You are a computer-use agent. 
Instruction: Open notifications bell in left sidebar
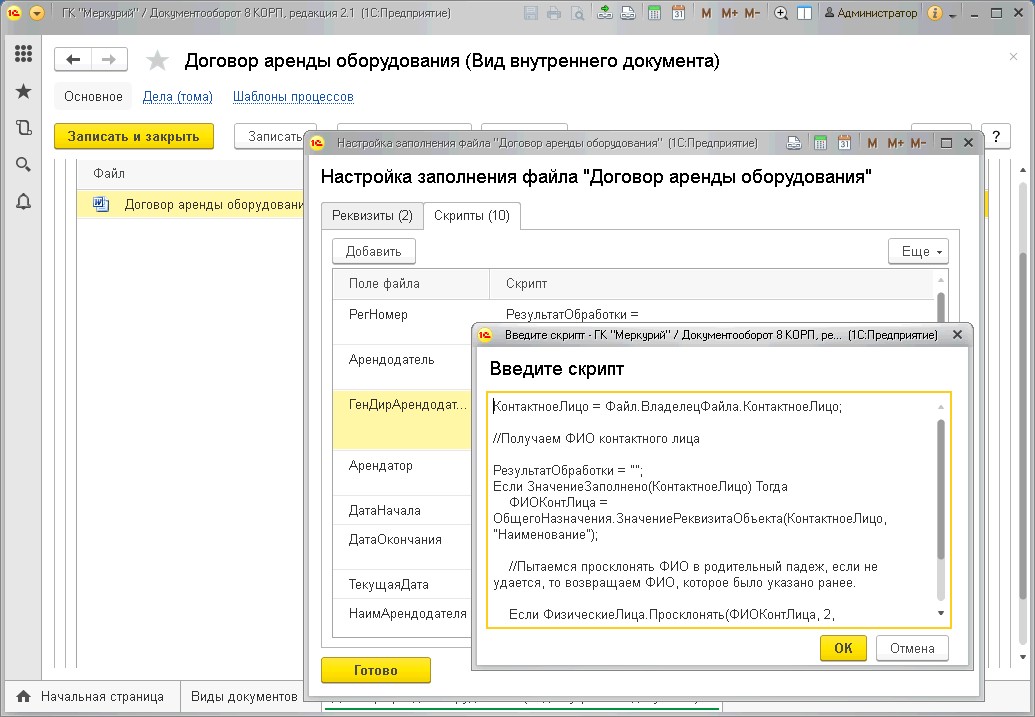click(x=23, y=201)
